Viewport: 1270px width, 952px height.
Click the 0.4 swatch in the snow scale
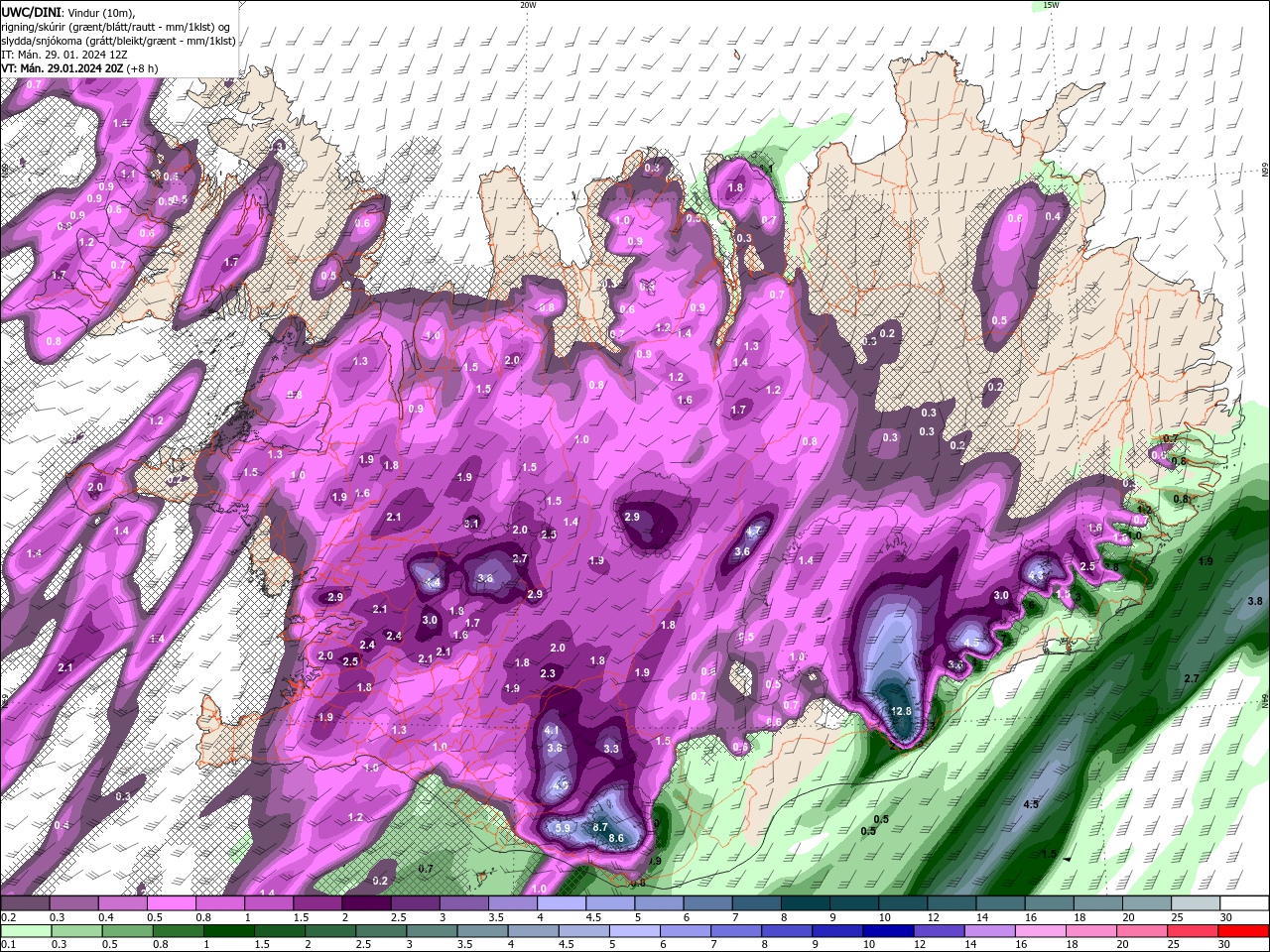tap(122, 903)
